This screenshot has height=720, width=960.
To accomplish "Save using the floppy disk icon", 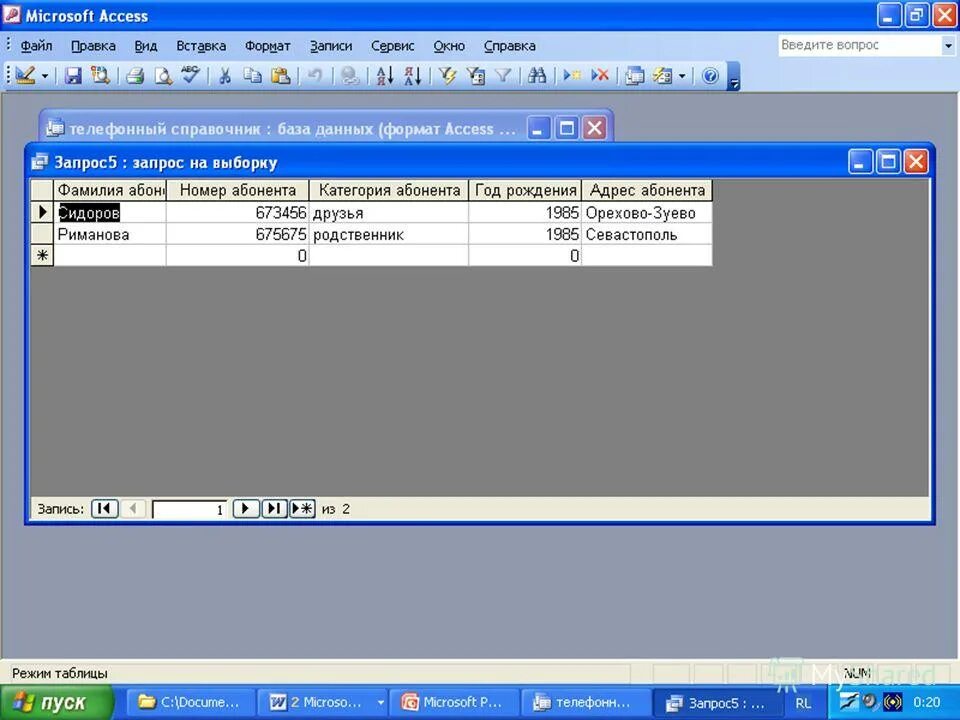I will 73,75.
